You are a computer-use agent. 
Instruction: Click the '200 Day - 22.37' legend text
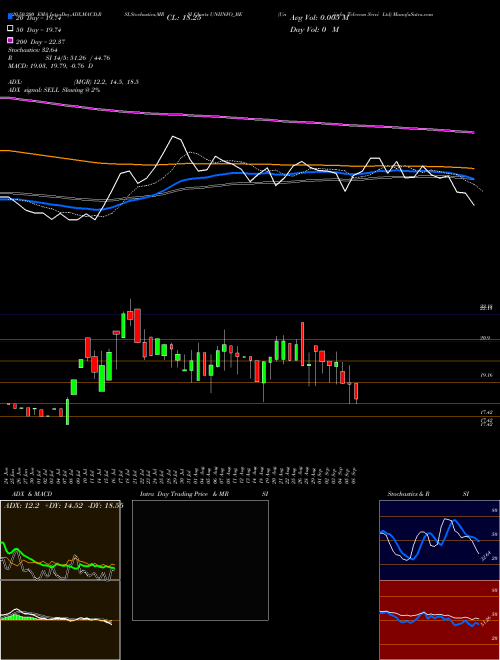click(x=40, y=41)
